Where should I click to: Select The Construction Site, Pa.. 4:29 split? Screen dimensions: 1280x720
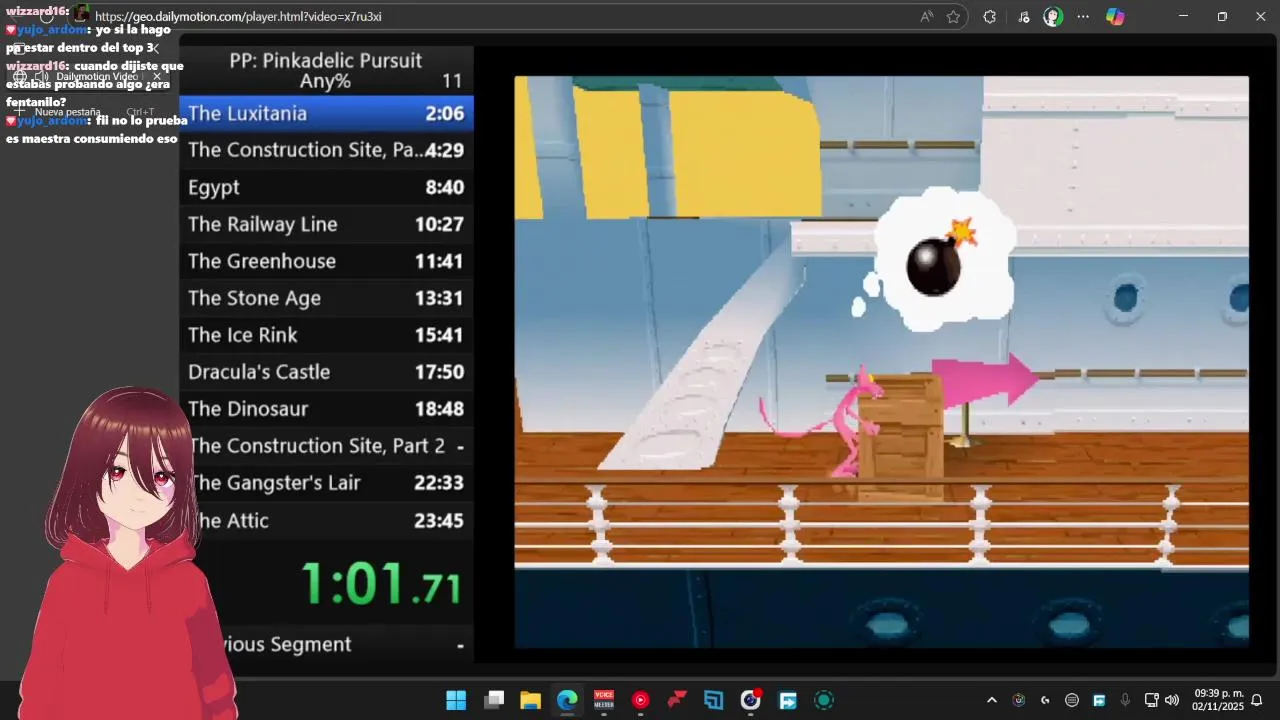[326, 150]
